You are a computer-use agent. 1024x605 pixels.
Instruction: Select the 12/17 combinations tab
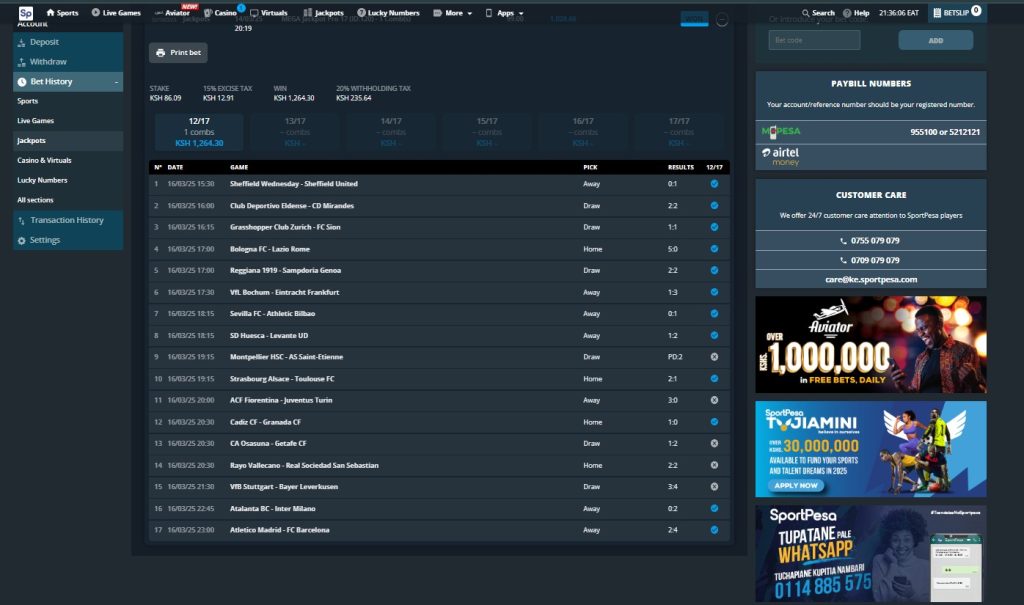[x=199, y=131]
